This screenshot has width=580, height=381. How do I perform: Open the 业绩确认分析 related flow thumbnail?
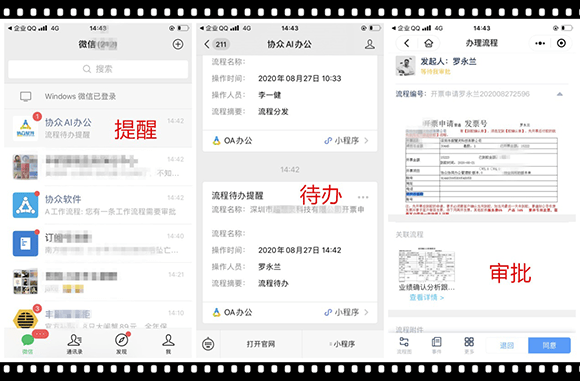pyautogui.click(x=426, y=265)
